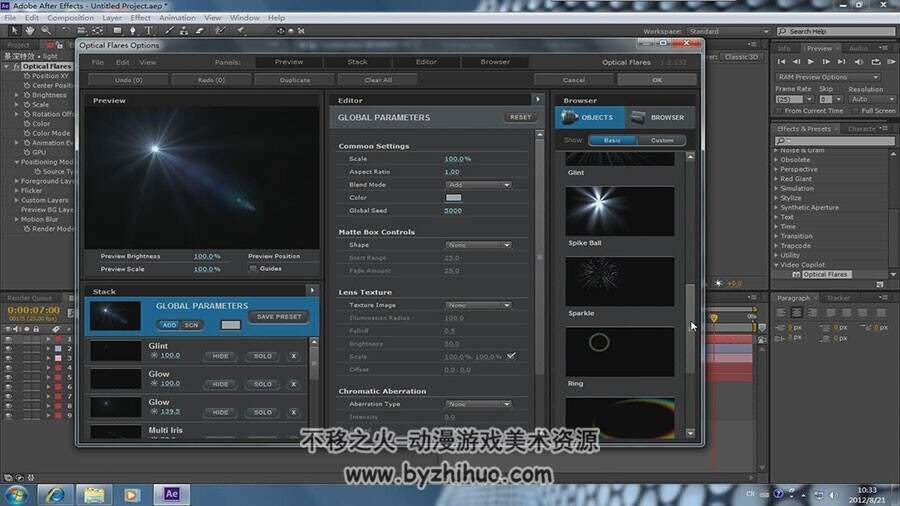Click Global Parameters color swatch in Stack
900x506 pixels.
tap(231, 325)
